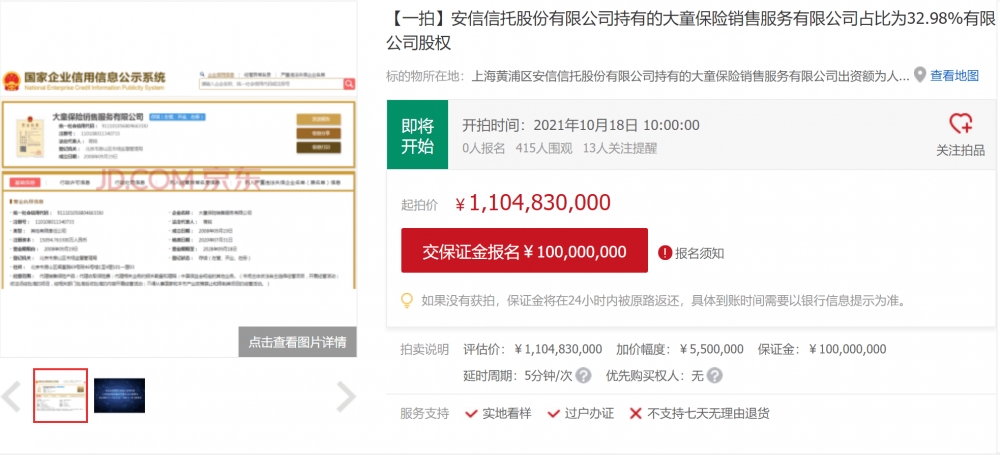Click the main enterprise credit screenshot image
Viewport: 1000px width, 455px height.
tap(179, 179)
